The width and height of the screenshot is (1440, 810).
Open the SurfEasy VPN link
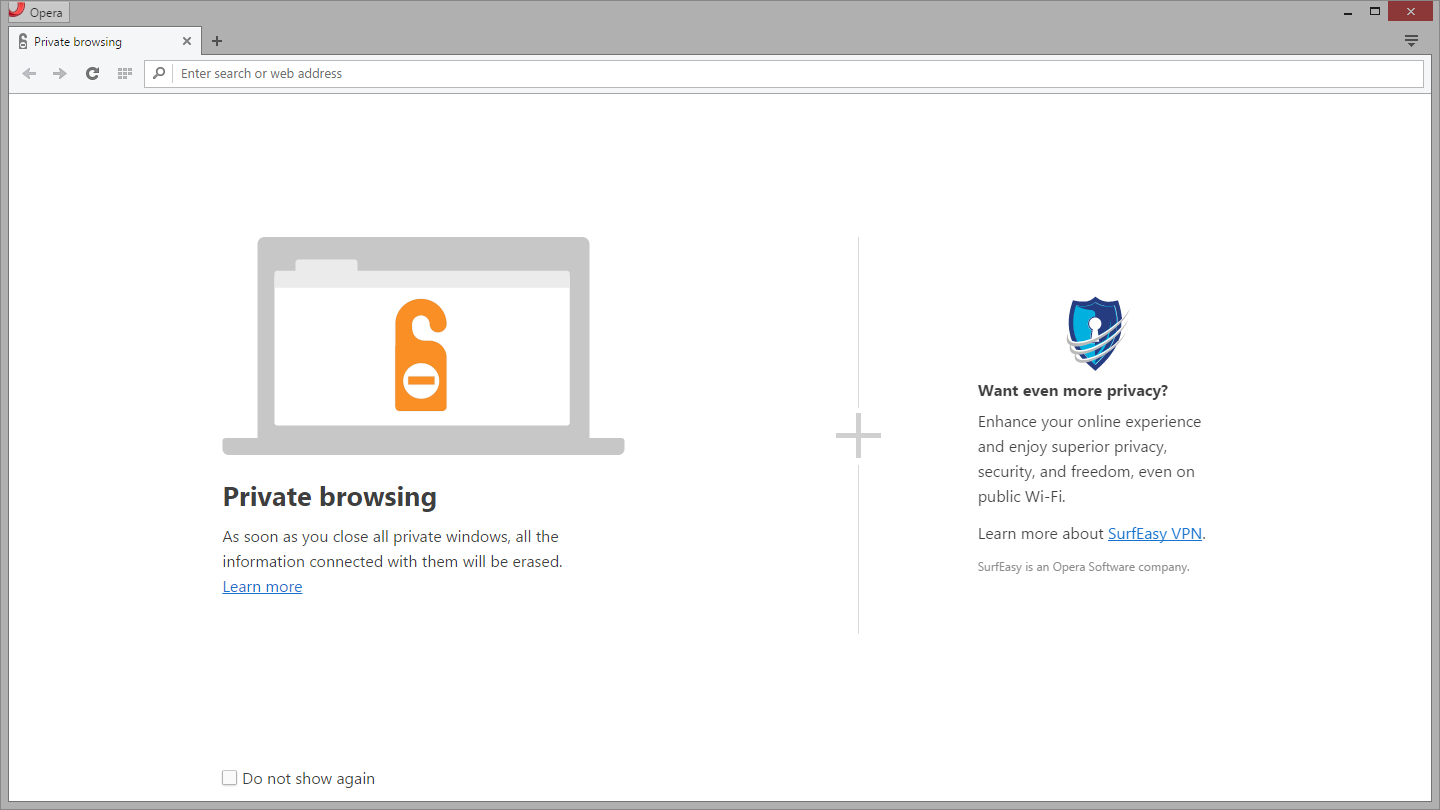[x=1155, y=534]
